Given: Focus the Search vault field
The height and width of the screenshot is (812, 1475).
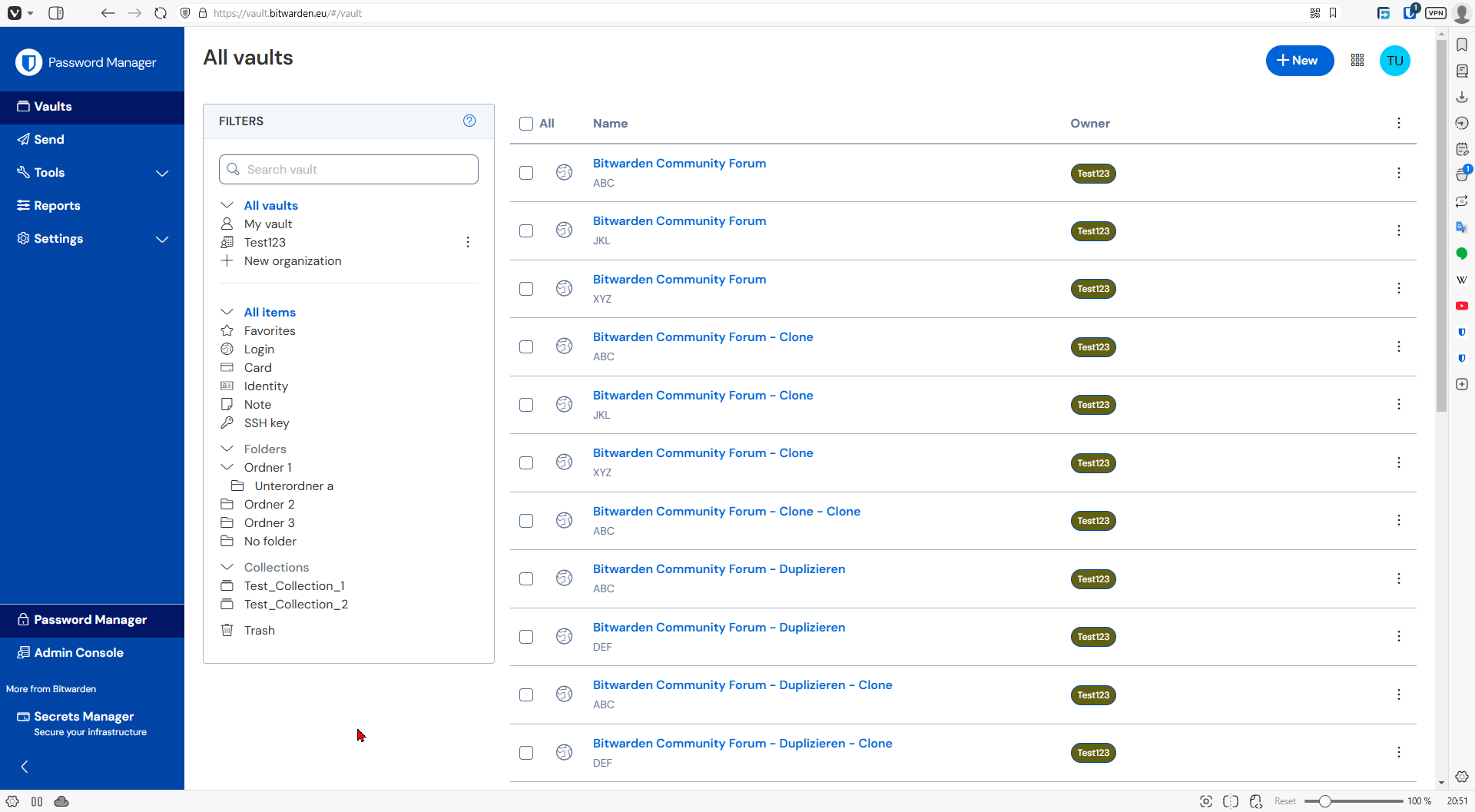Looking at the screenshot, I should coord(348,170).
